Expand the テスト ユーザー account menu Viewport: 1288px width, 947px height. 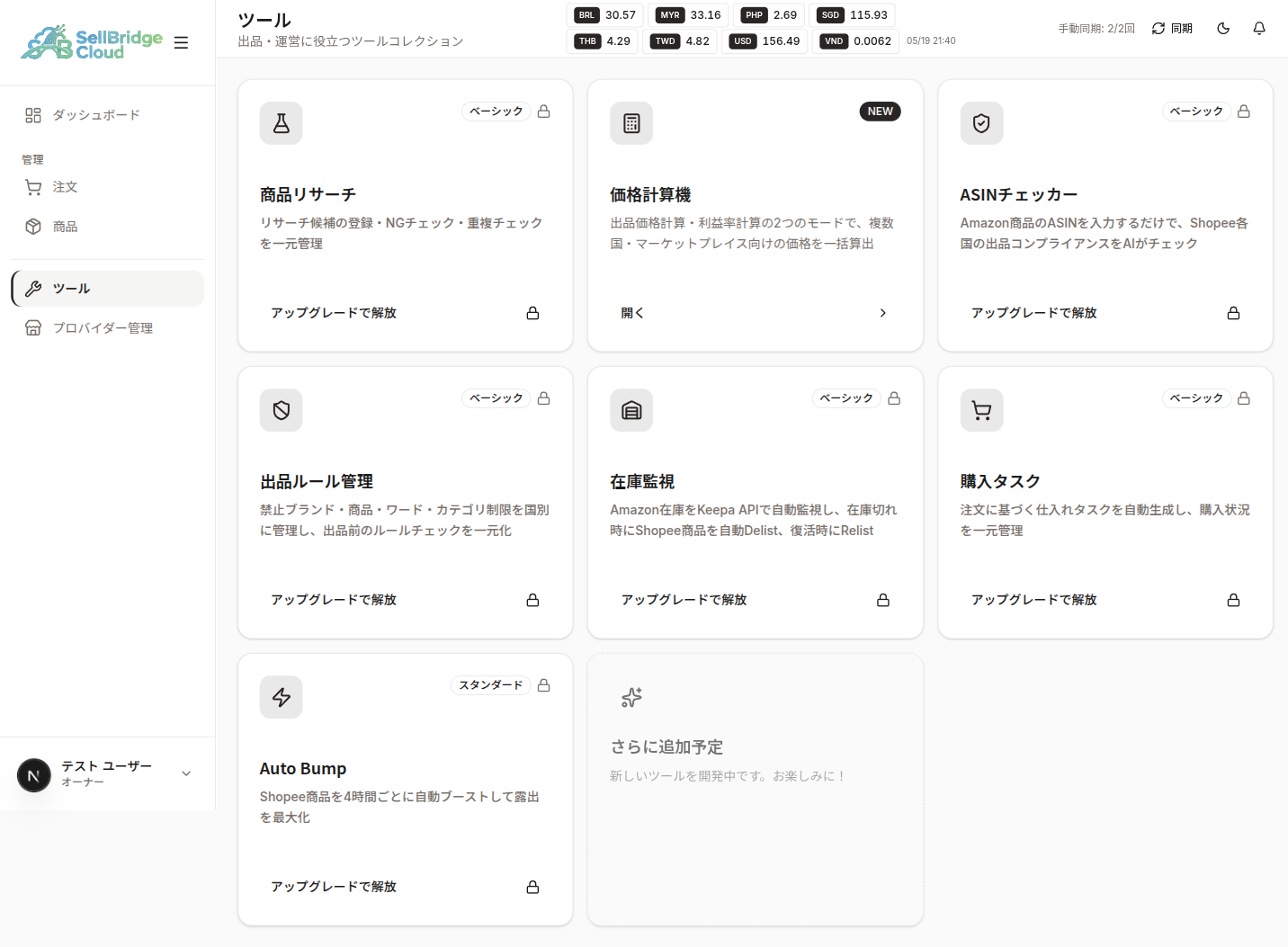coord(107,773)
